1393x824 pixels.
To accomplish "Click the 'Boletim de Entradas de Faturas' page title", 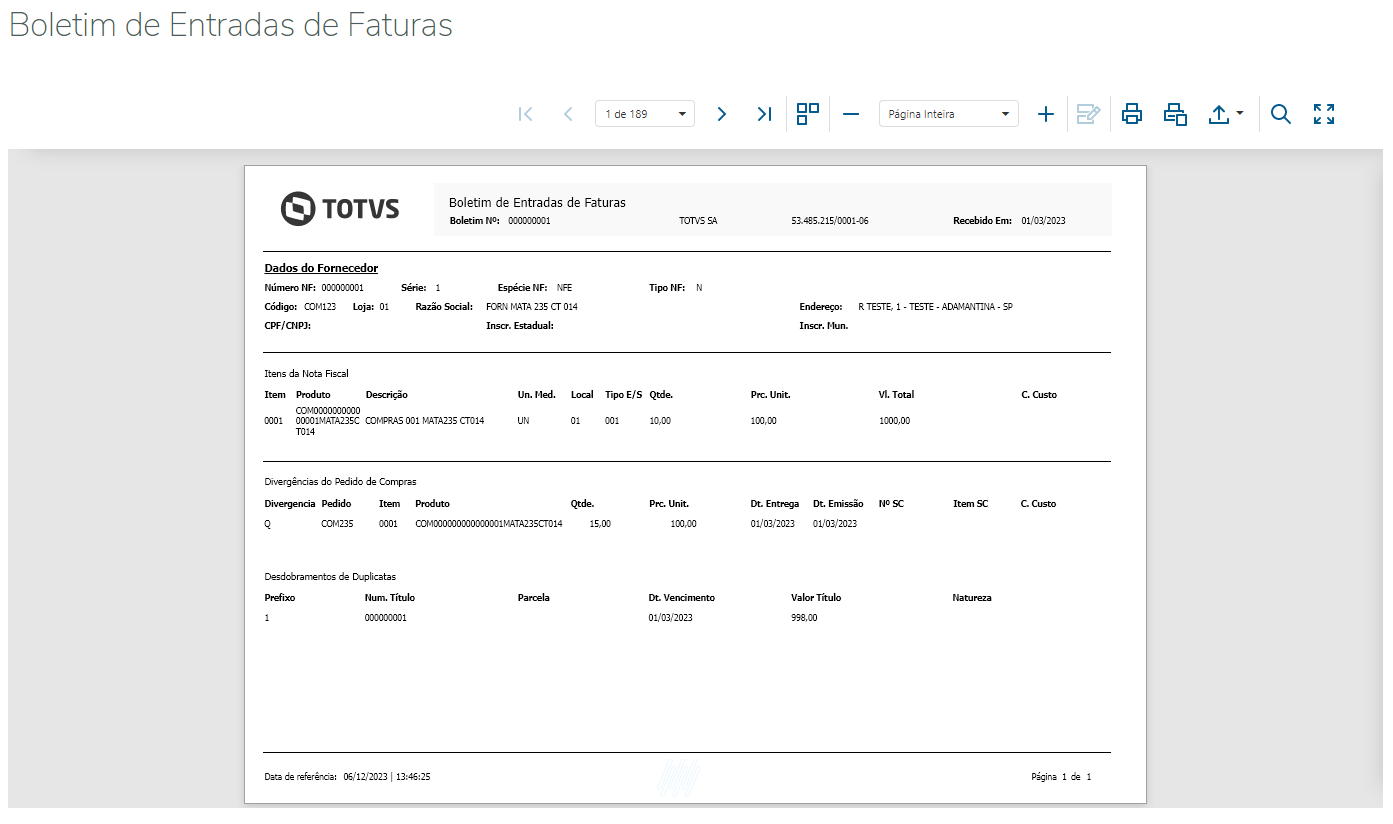I will point(231,25).
